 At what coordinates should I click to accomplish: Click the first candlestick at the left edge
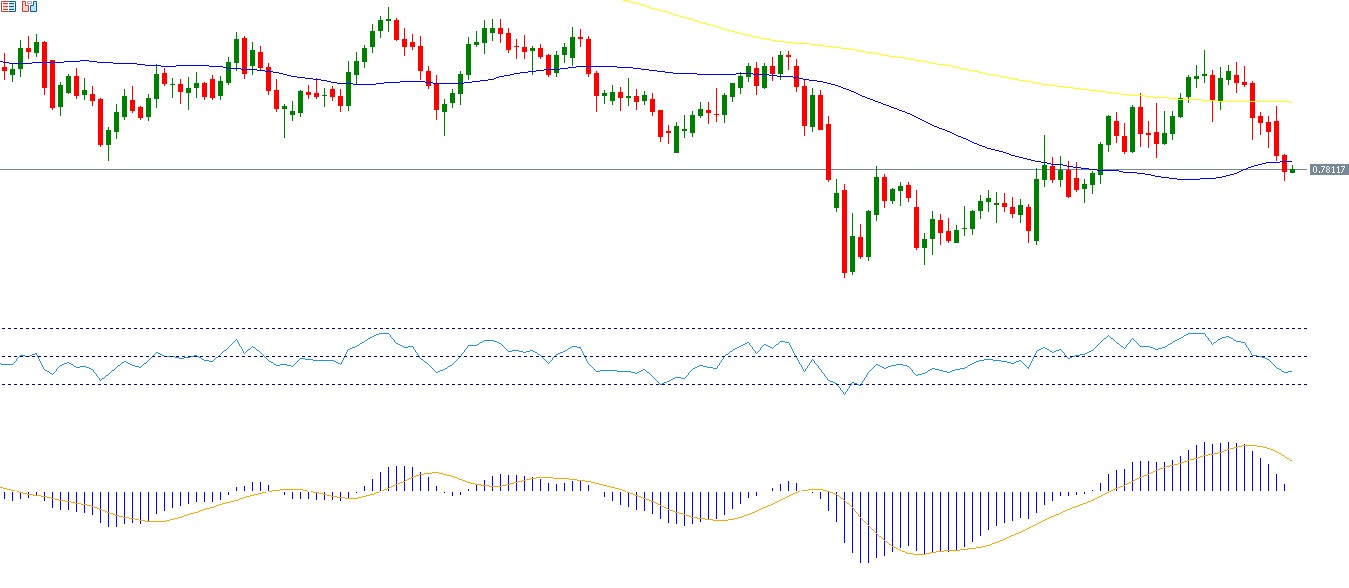[4, 68]
